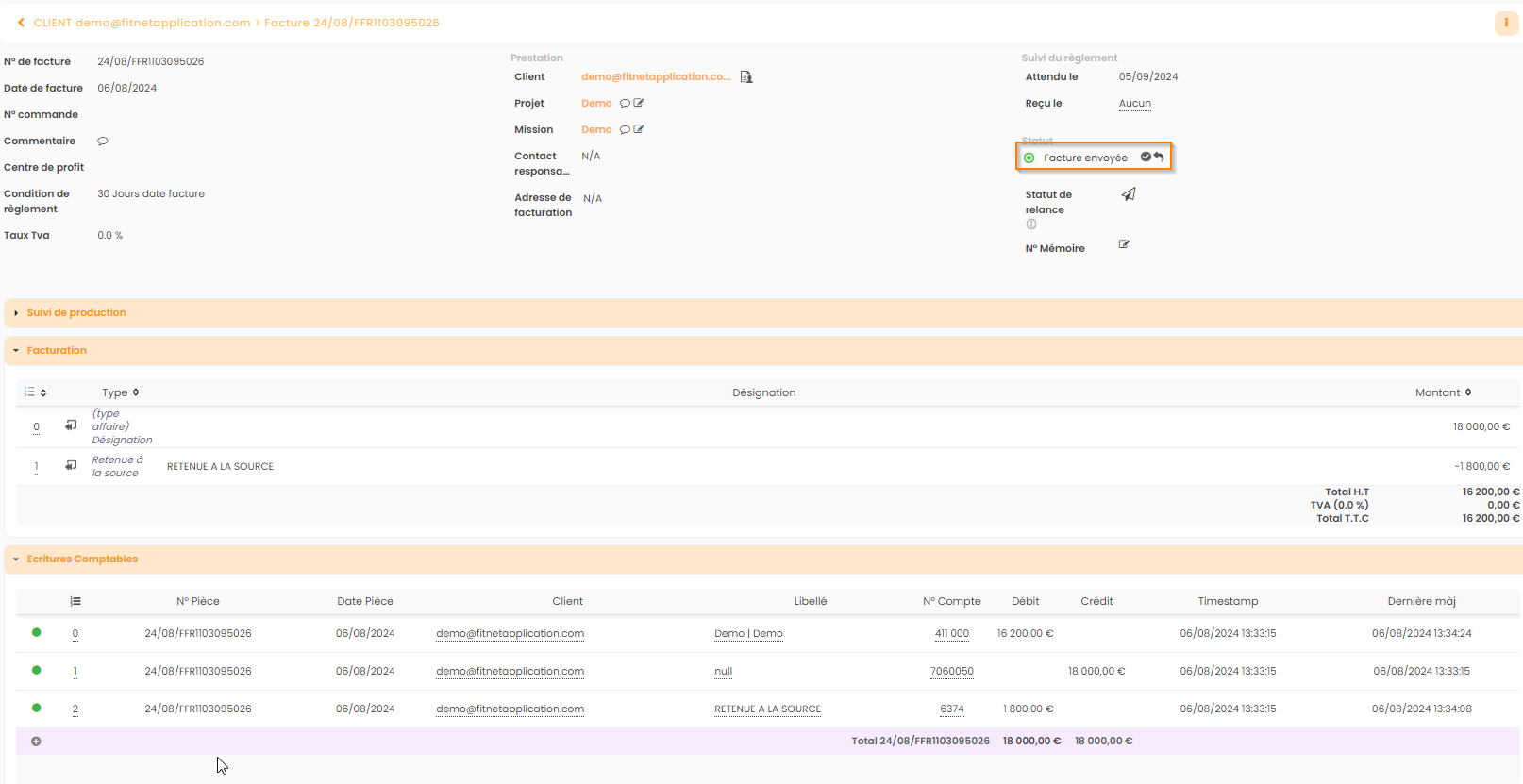Toggle the green status dot of entry 0
Image resolution: width=1523 pixels, height=784 pixels.
click(37, 633)
